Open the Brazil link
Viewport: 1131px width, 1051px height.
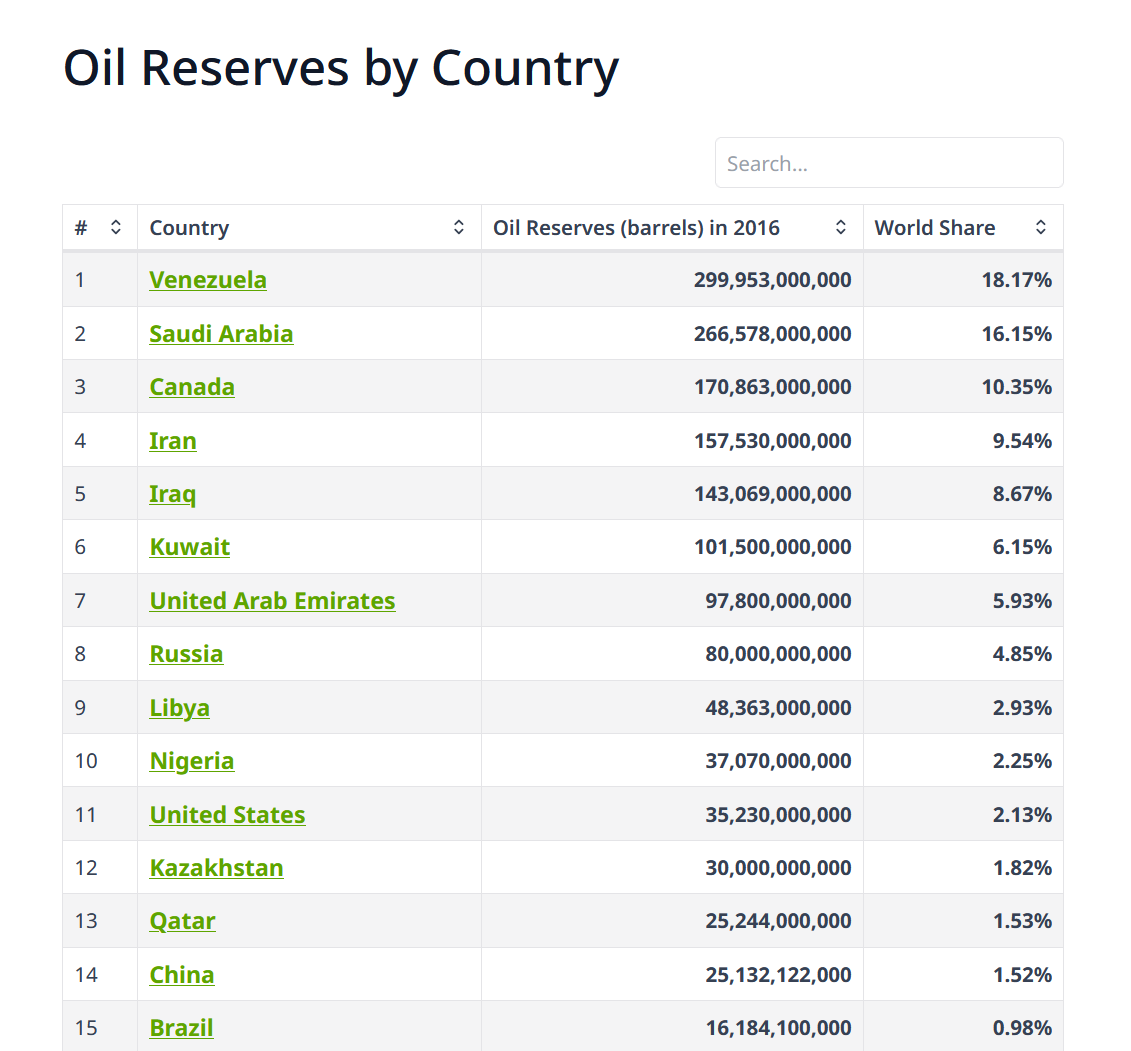[x=181, y=1028]
